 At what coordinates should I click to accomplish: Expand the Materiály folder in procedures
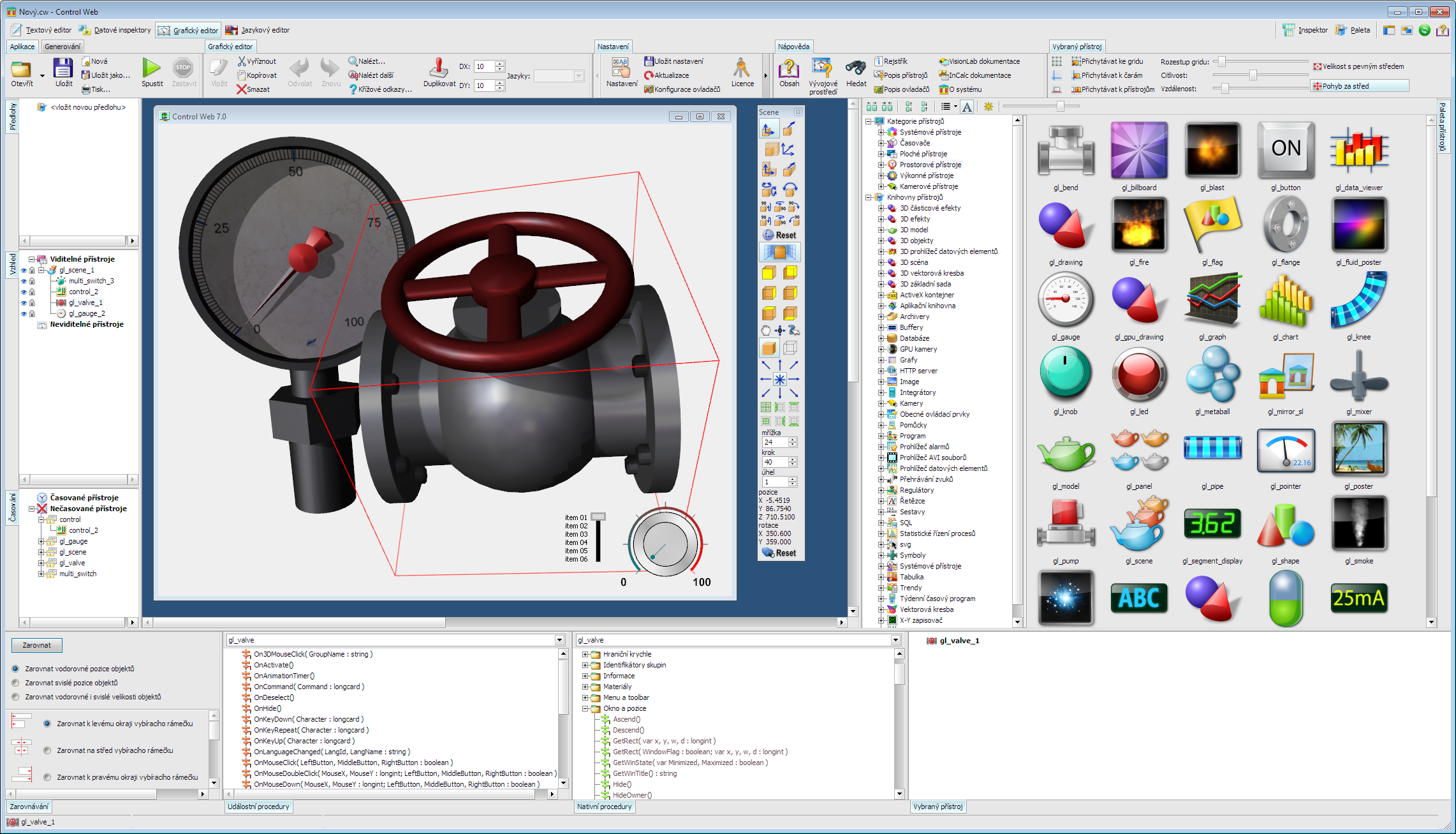click(x=585, y=687)
